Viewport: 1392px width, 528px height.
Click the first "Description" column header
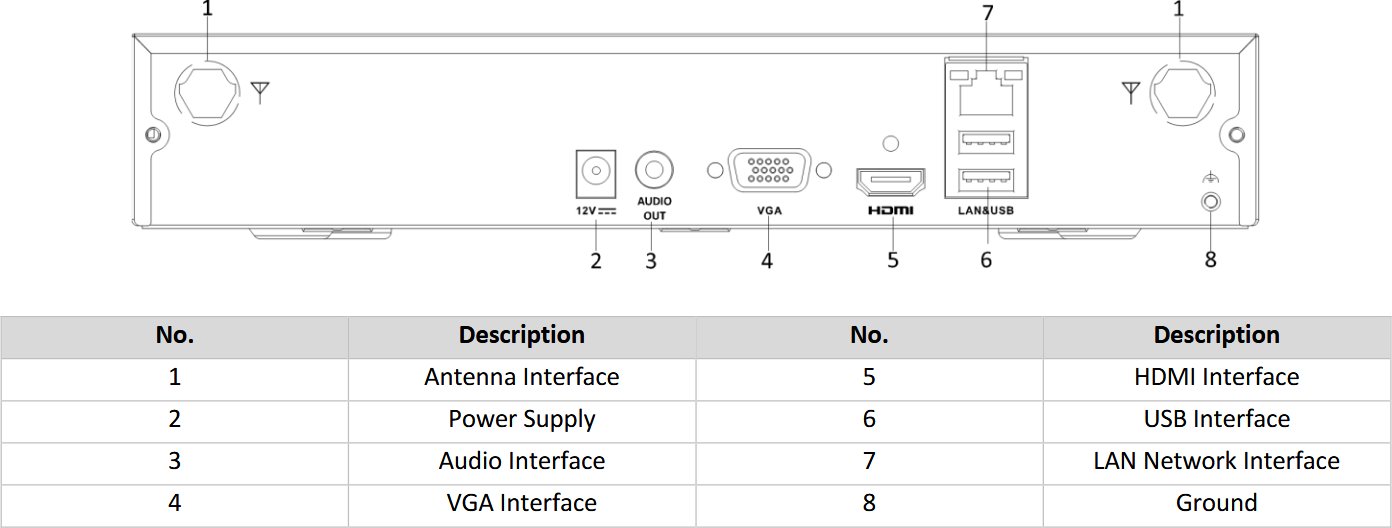(x=521, y=336)
